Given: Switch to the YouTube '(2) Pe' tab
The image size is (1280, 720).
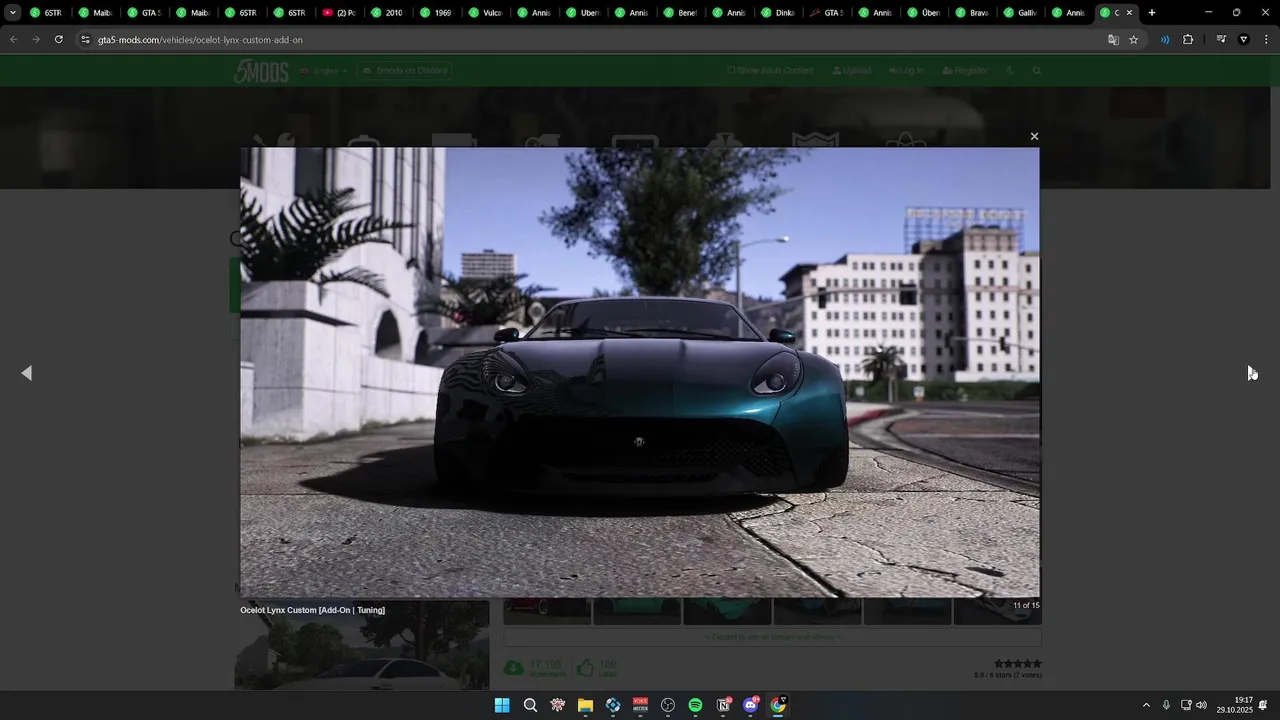Looking at the screenshot, I should click(340, 13).
